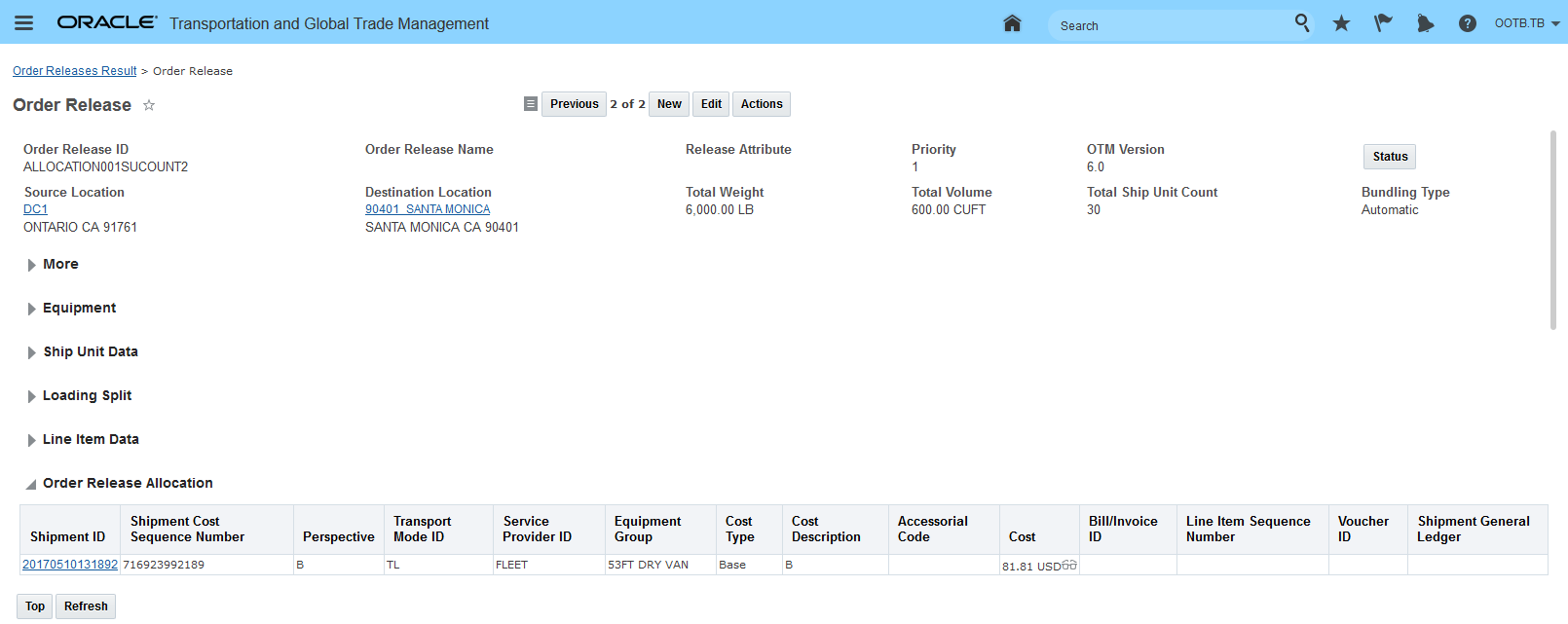The width and height of the screenshot is (1568, 624).
Task: Select the '2 of 2' record counter
Action: pos(627,104)
